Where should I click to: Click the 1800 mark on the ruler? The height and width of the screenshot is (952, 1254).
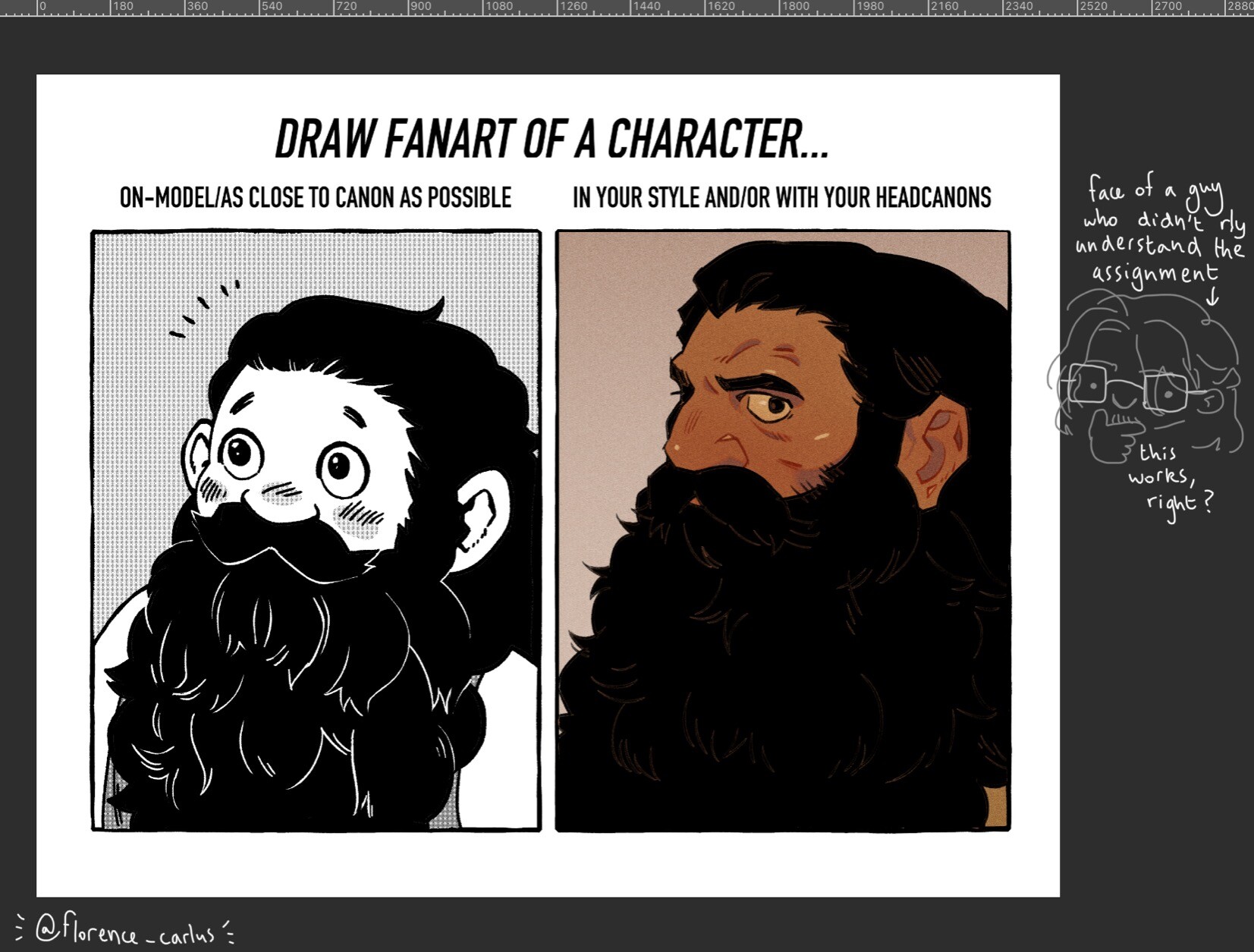[795, 7]
